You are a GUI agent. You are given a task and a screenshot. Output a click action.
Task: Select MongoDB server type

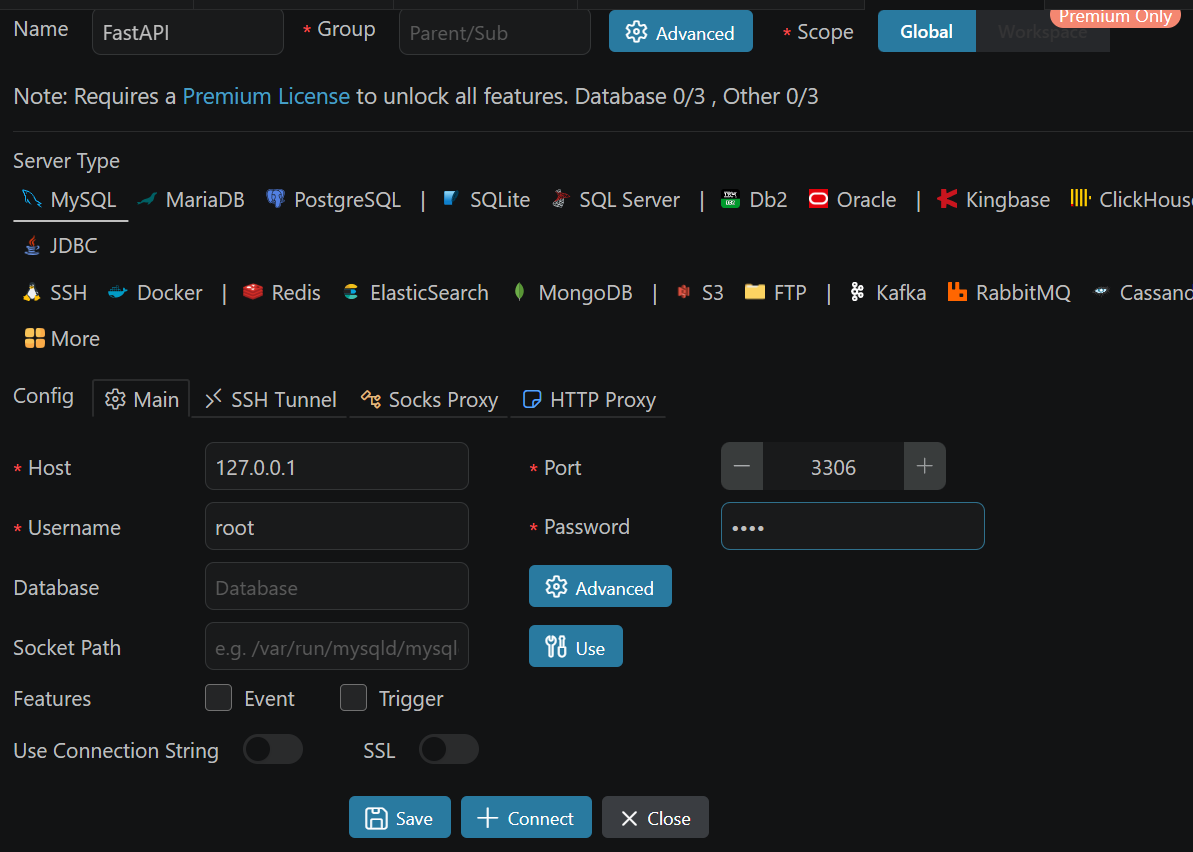pyautogui.click(x=572, y=293)
